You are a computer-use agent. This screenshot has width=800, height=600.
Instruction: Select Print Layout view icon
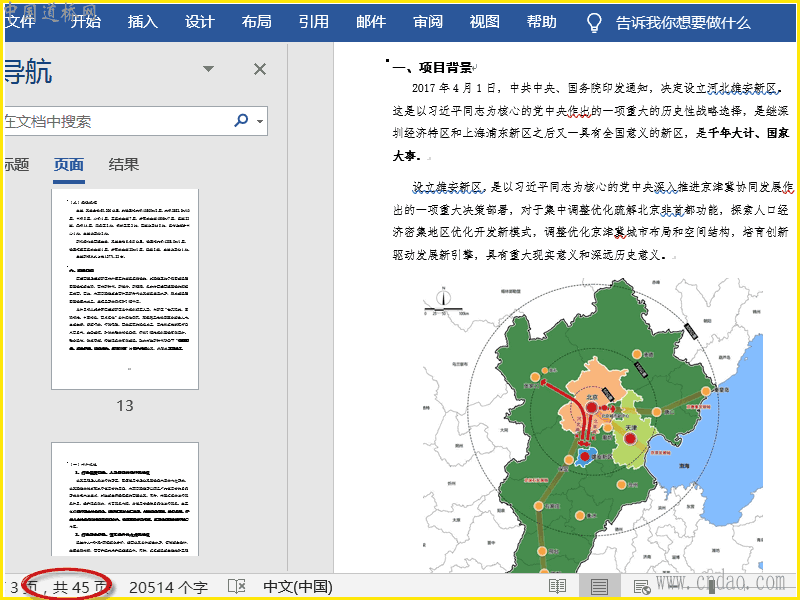(x=599, y=587)
